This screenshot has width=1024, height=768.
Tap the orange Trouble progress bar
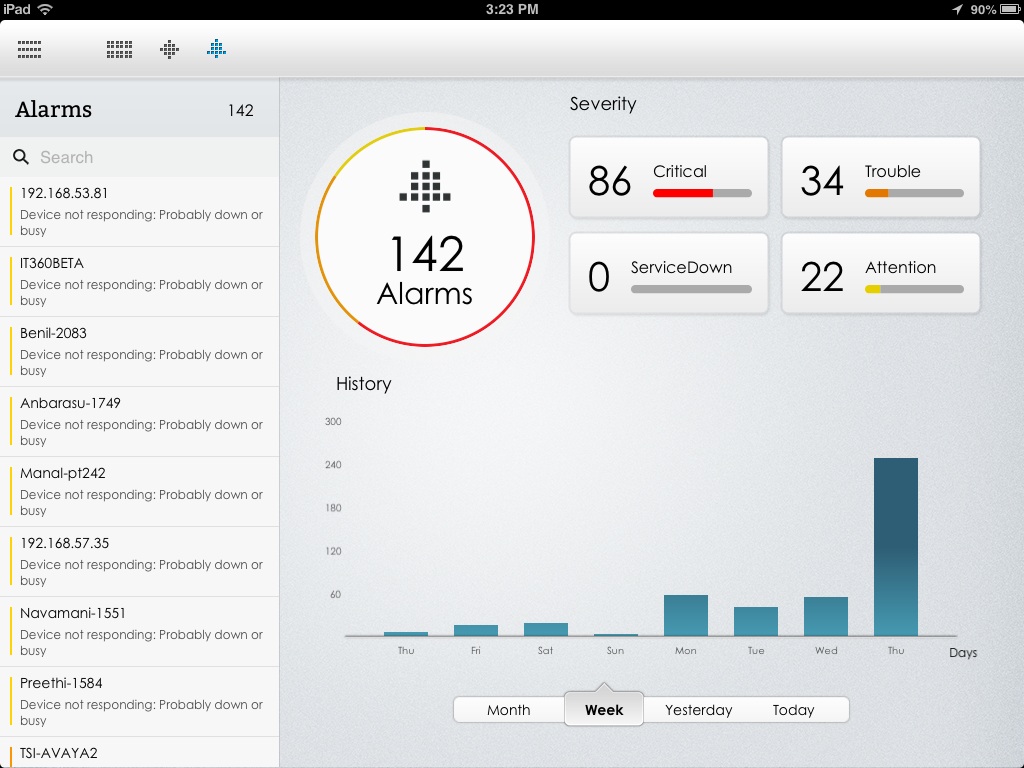point(914,193)
